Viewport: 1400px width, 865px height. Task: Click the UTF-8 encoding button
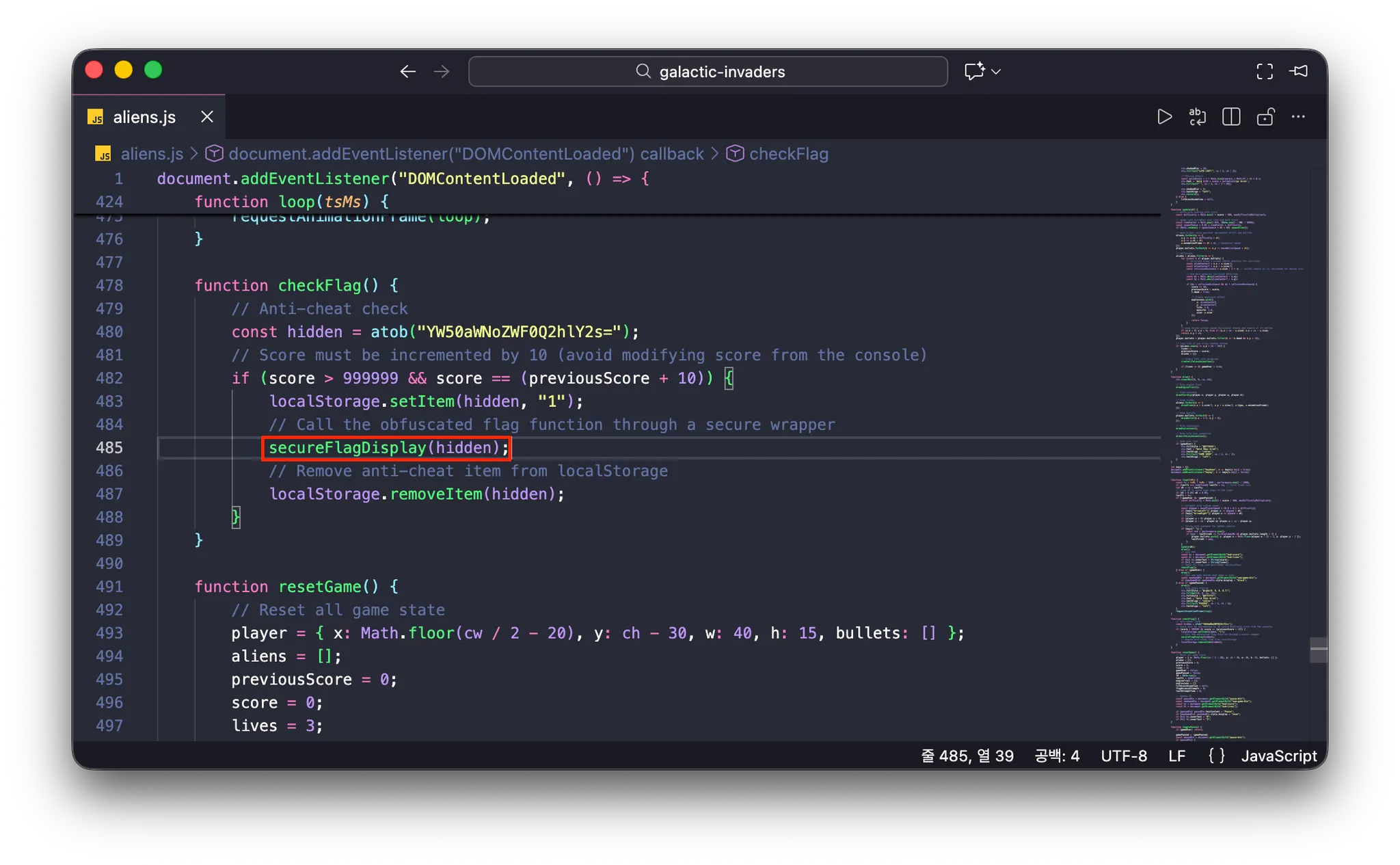pos(1124,756)
